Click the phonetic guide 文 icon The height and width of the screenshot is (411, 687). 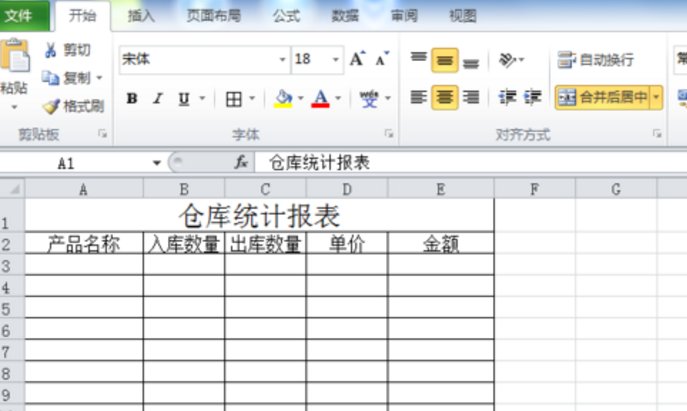(x=369, y=99)
